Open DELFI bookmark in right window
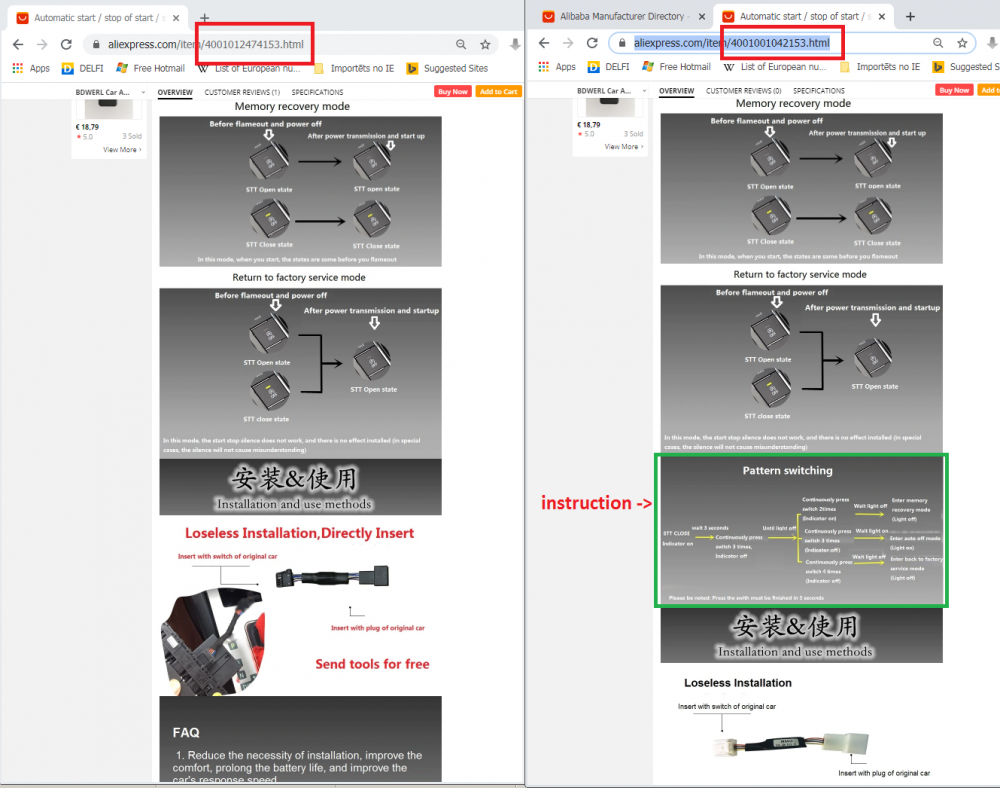Viewport: 1000px width, 788px height. [609, 66]
